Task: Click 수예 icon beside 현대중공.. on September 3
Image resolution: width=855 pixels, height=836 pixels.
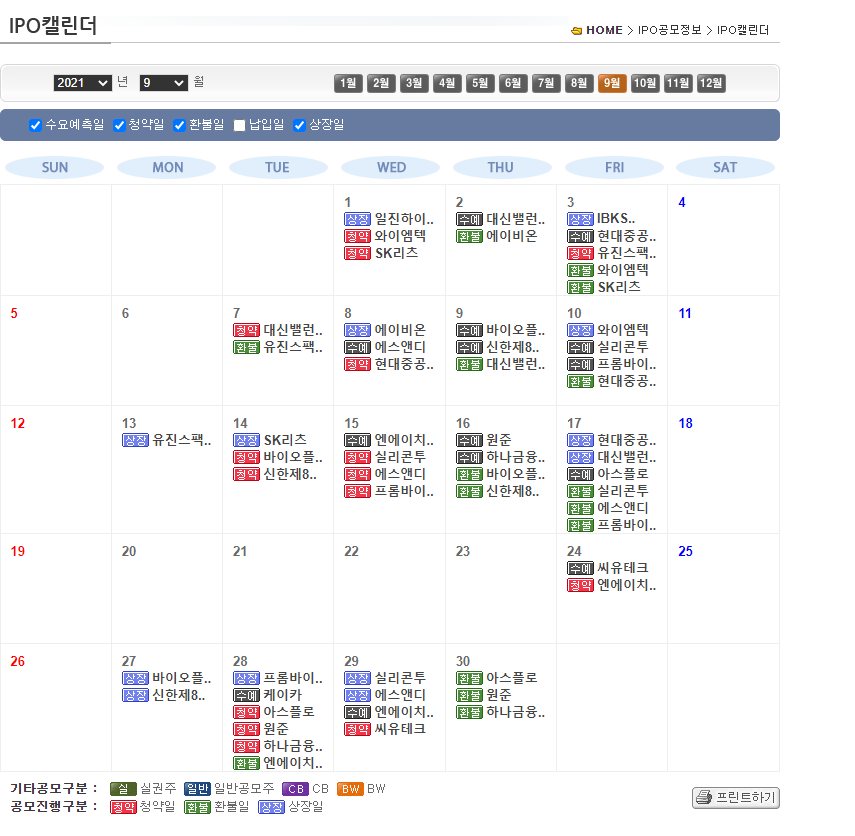Action: click(580, 236)
